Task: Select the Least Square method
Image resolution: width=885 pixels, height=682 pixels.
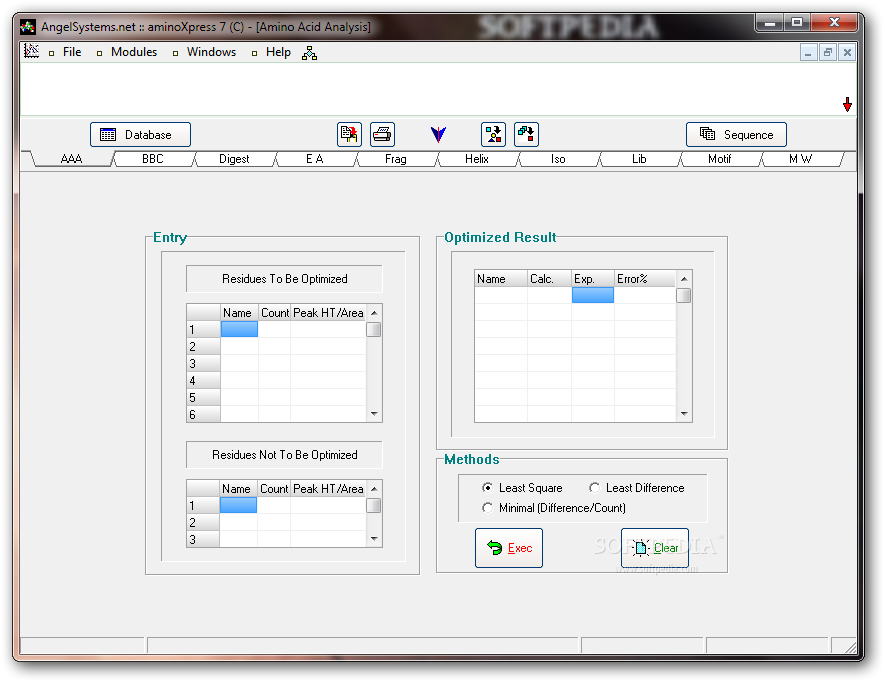Action: click(523, 488)
